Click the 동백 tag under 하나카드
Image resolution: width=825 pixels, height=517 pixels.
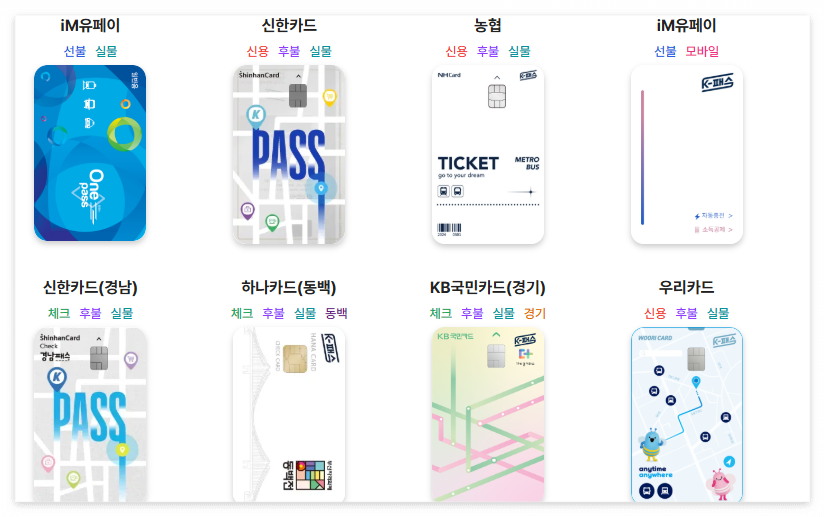point(336,313)
